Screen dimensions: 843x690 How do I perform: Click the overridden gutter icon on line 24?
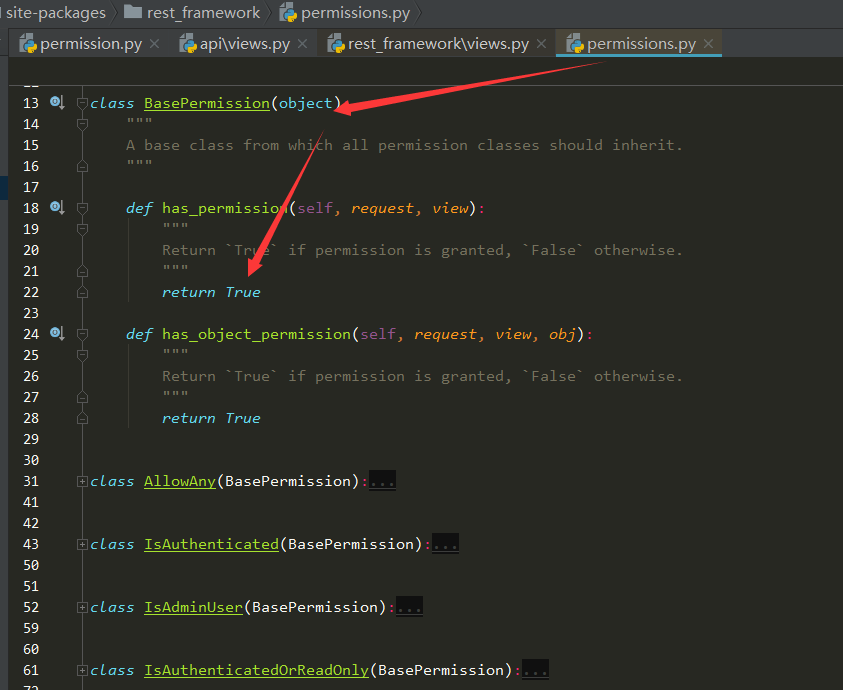tap(57, 333)
